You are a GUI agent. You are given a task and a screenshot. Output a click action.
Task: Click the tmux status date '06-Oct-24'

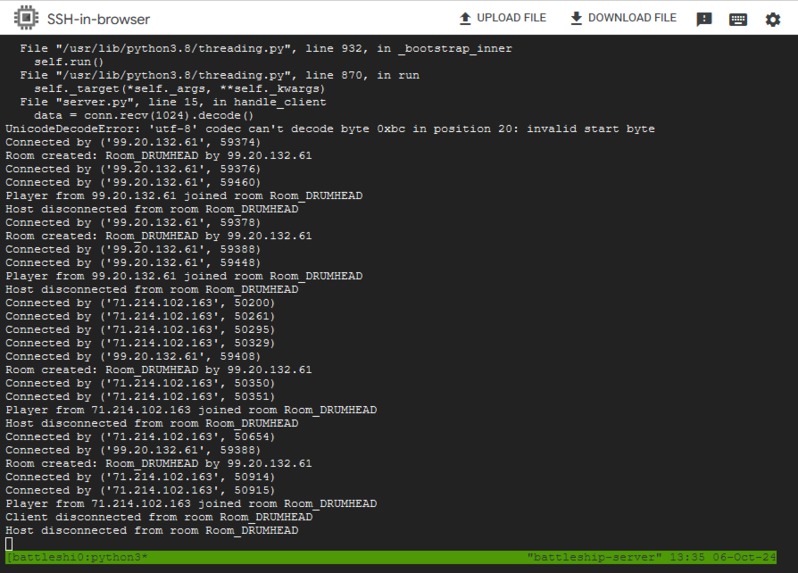pos(744,557)
